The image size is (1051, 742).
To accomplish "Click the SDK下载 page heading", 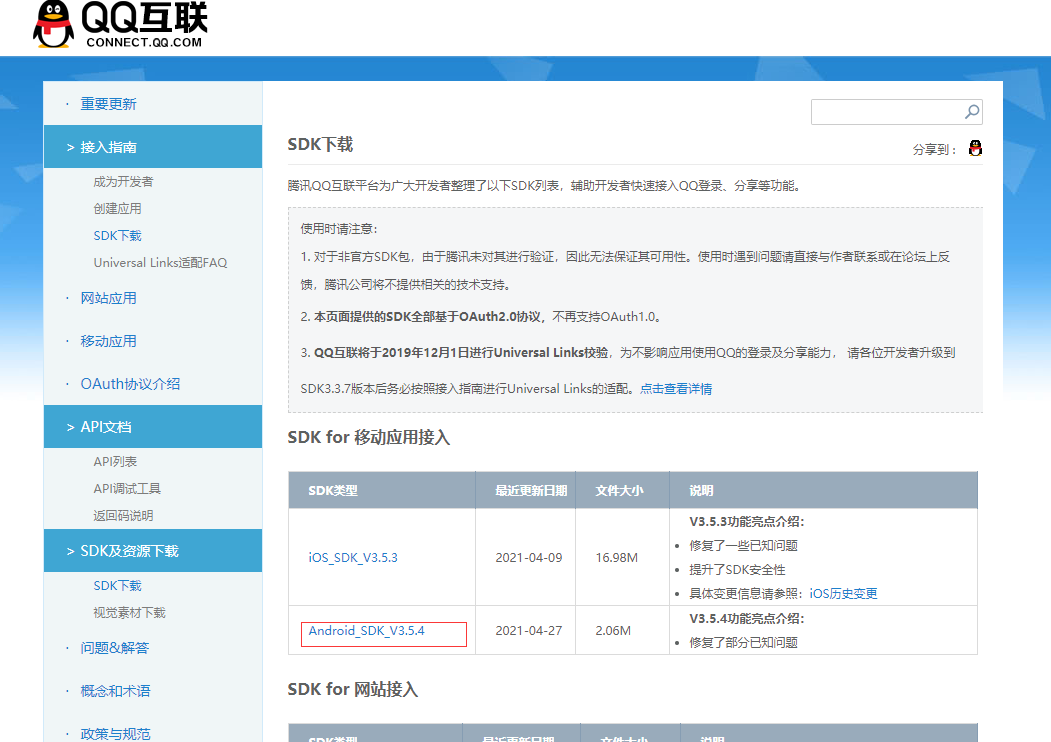I will [x=320, y=145].
